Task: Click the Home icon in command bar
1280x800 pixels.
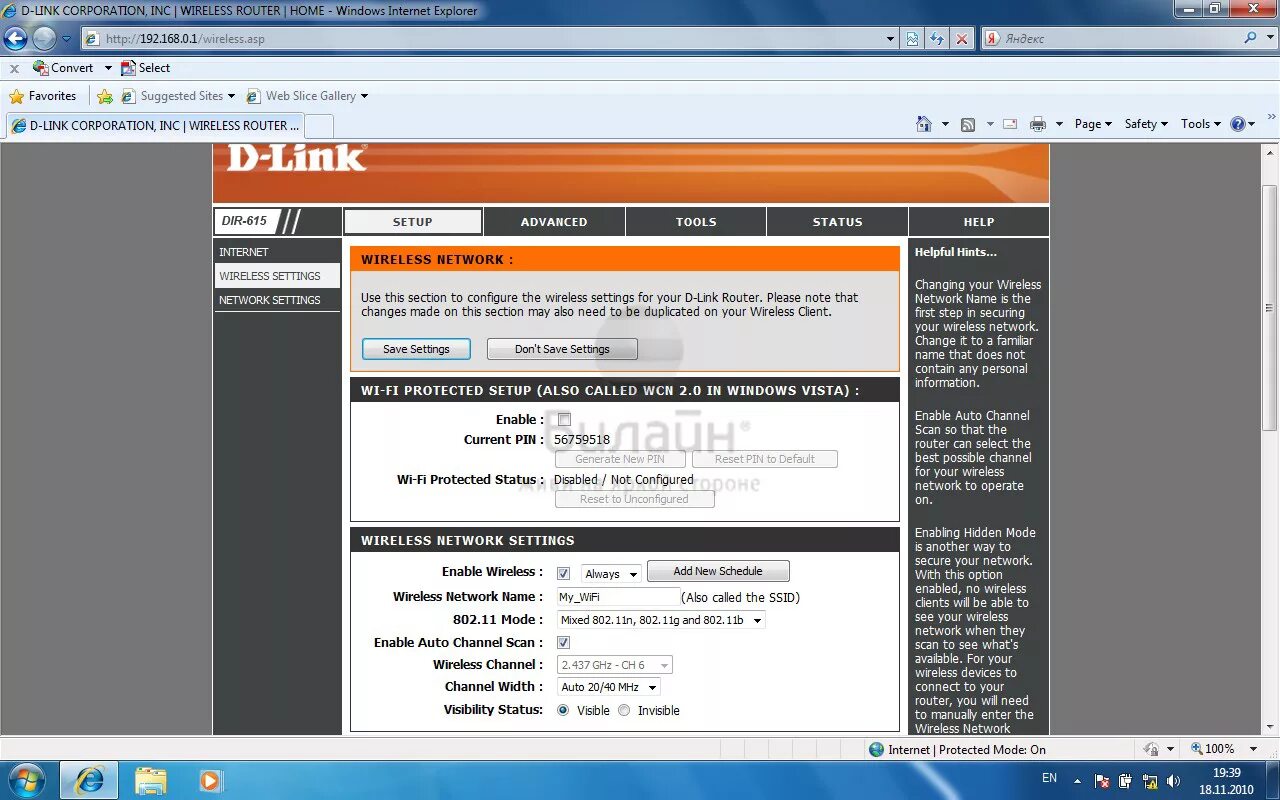Action: pyautogui.click(x=924, y=124)
